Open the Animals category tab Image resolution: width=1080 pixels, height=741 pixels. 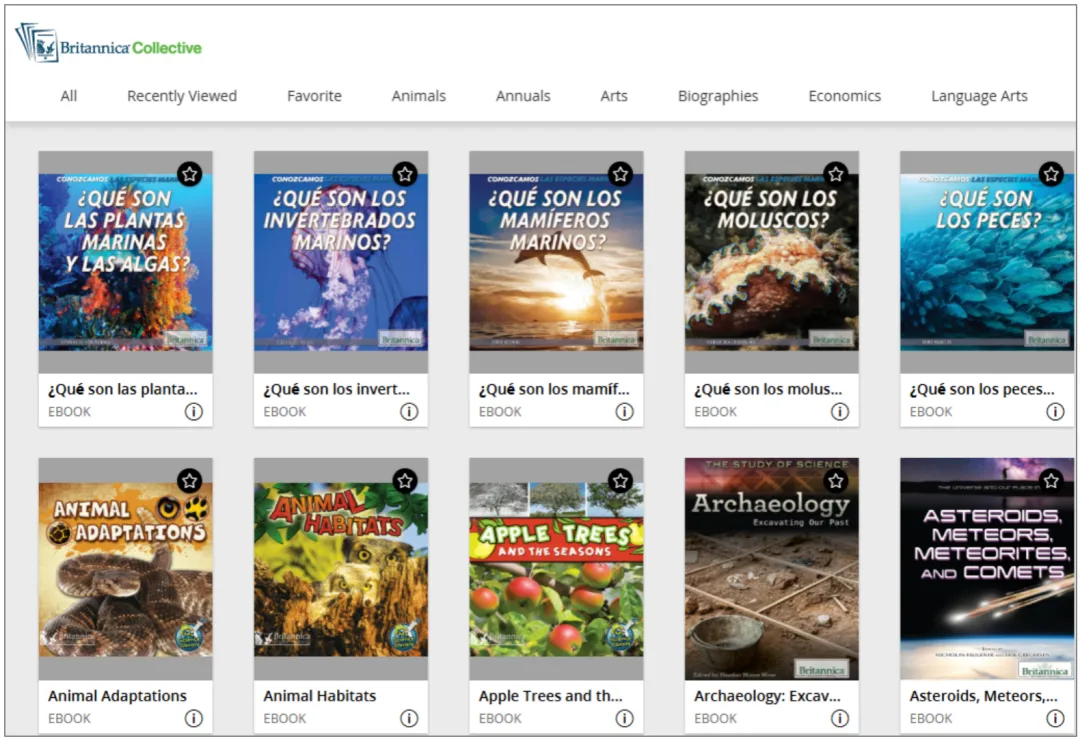[419, 96]
